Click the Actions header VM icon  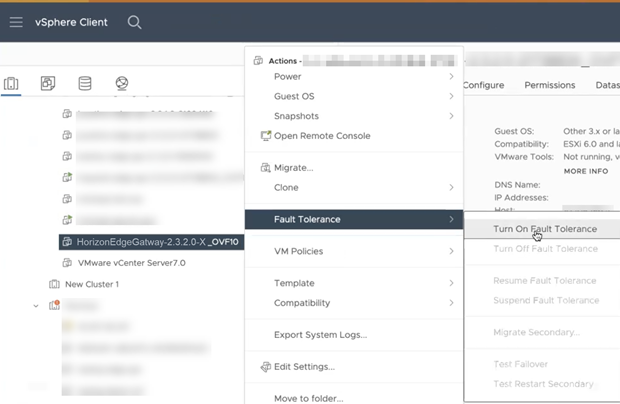tap(258, 60)
